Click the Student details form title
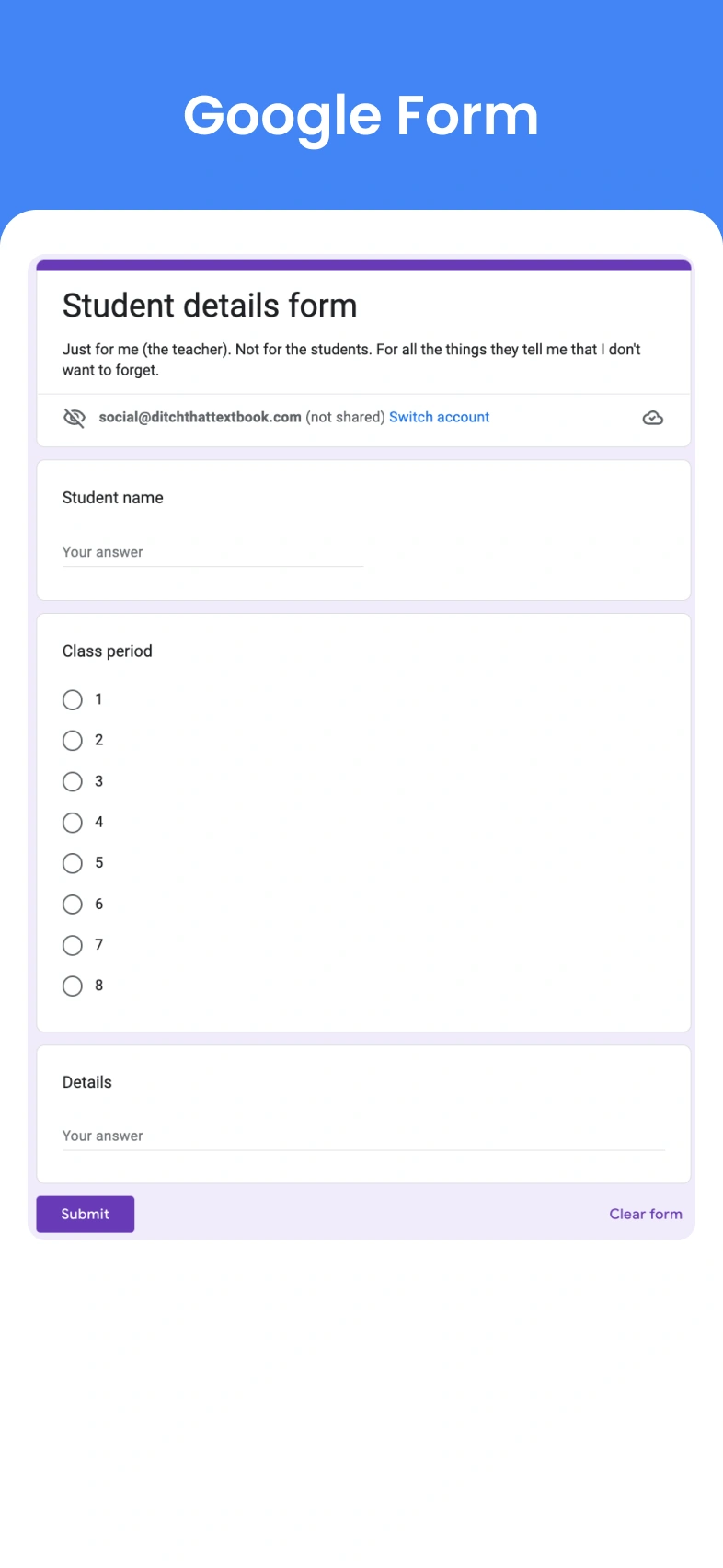Image resolution: width=723 pixels, height=1568 pixels. (210, 306)
